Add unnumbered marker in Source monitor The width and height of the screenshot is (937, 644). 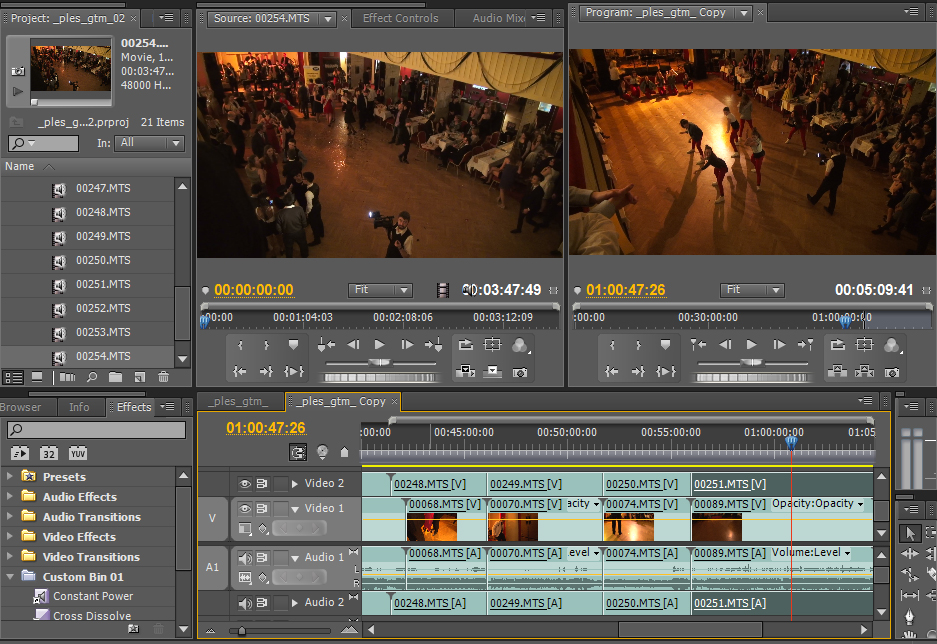coord(293,345)
